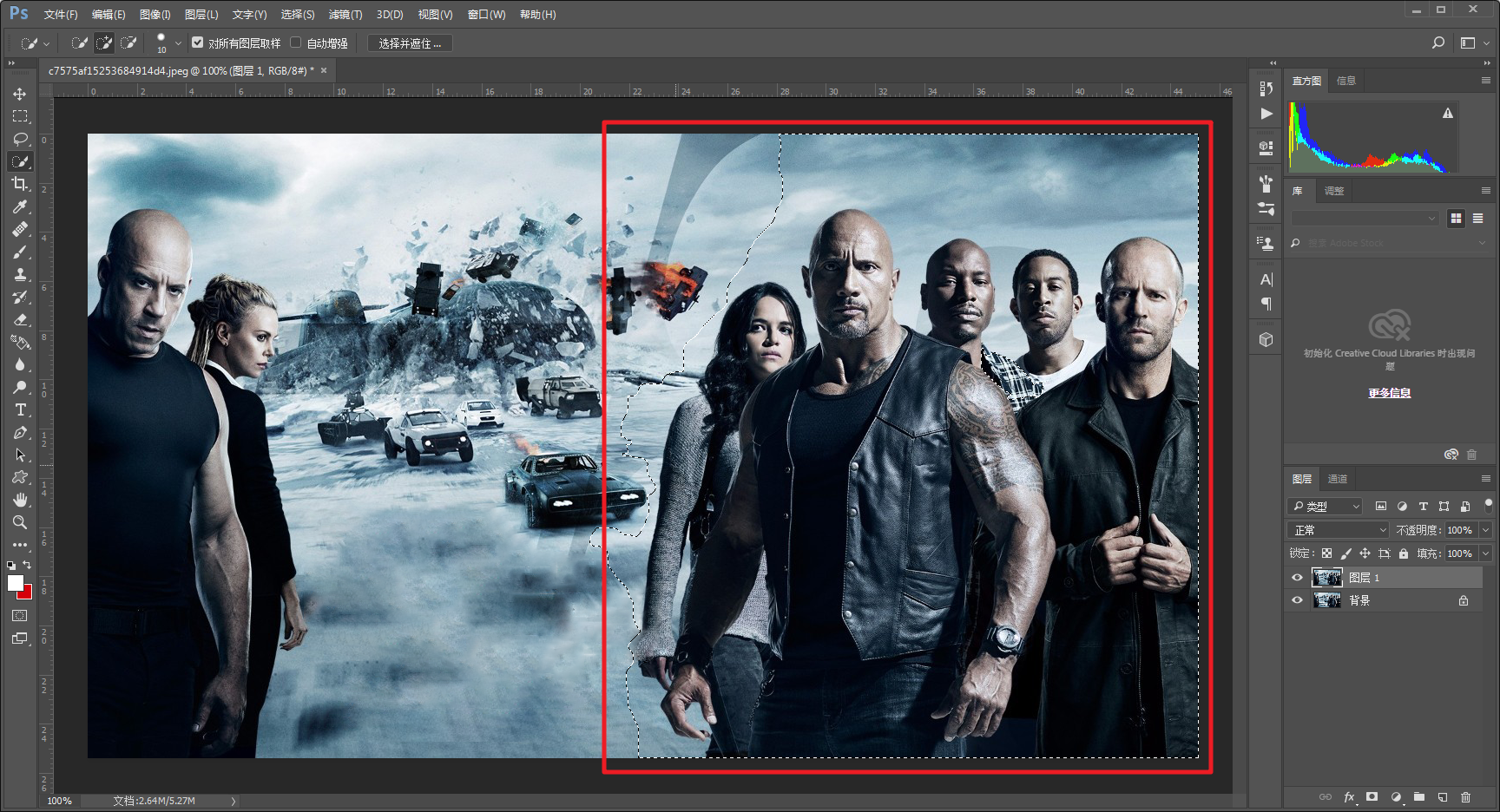This screenshot has width=1500, height=812.
Task: Select the Dodge tool
Action: 20,387
